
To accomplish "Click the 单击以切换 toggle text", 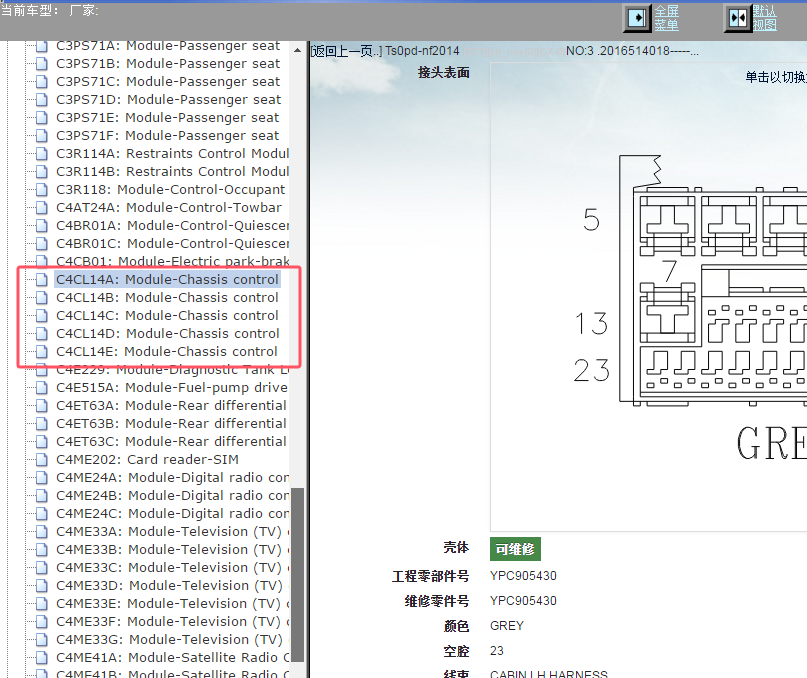I will pos(776,77).
